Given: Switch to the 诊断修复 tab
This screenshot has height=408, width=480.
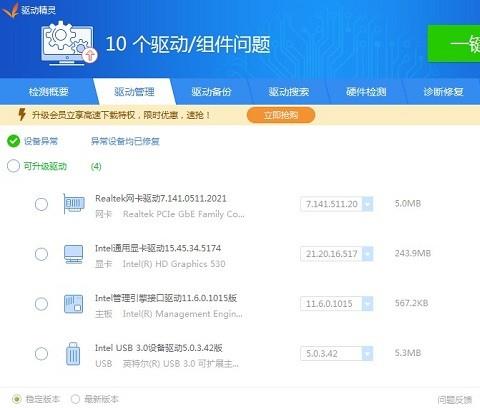Looking at the screenshot, I should (443, 92).
